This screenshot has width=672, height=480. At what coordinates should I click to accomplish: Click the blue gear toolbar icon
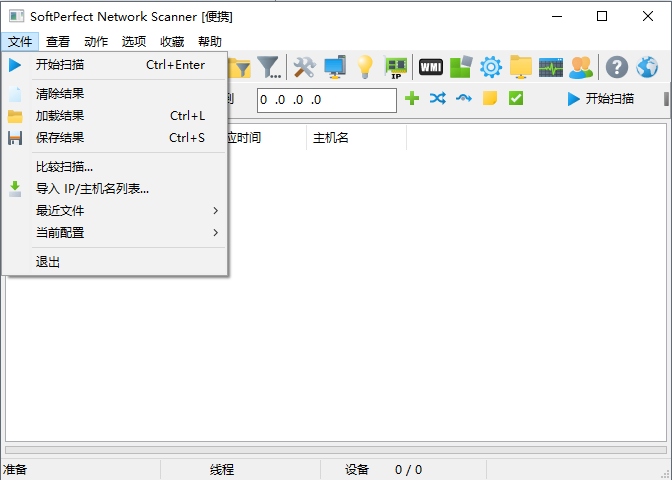(x=491, y=67)
